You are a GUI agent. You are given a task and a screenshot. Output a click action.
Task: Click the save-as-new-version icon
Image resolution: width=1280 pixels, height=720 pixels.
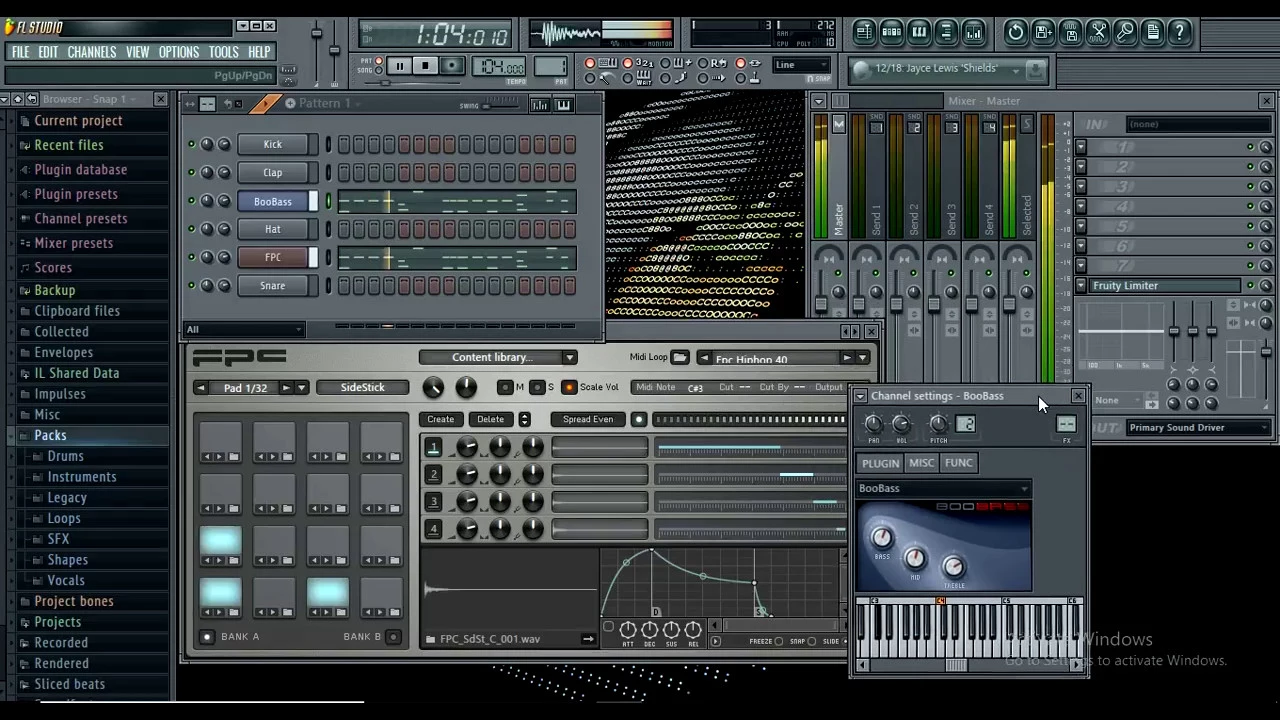(x=1043, y=32)
